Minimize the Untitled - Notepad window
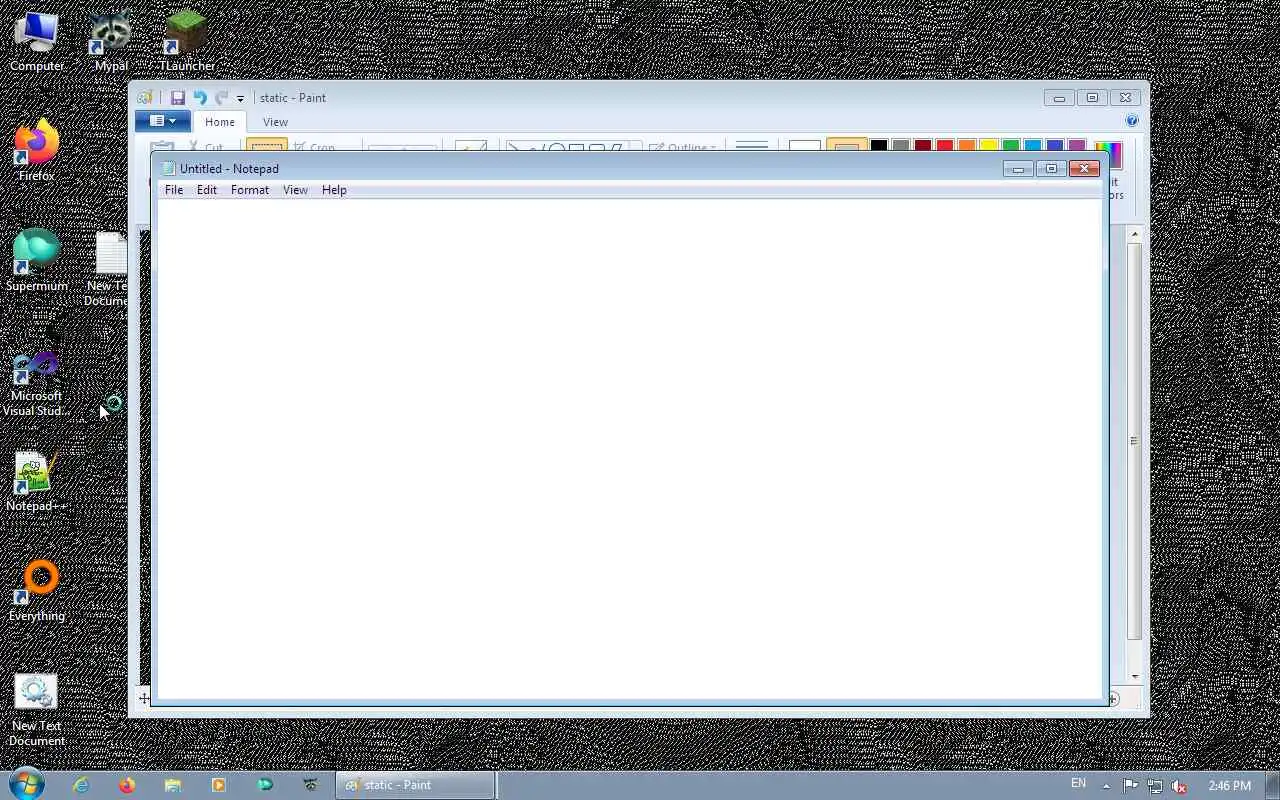The height and width of the screenshot is (800, 1280). click(1018, 169)
